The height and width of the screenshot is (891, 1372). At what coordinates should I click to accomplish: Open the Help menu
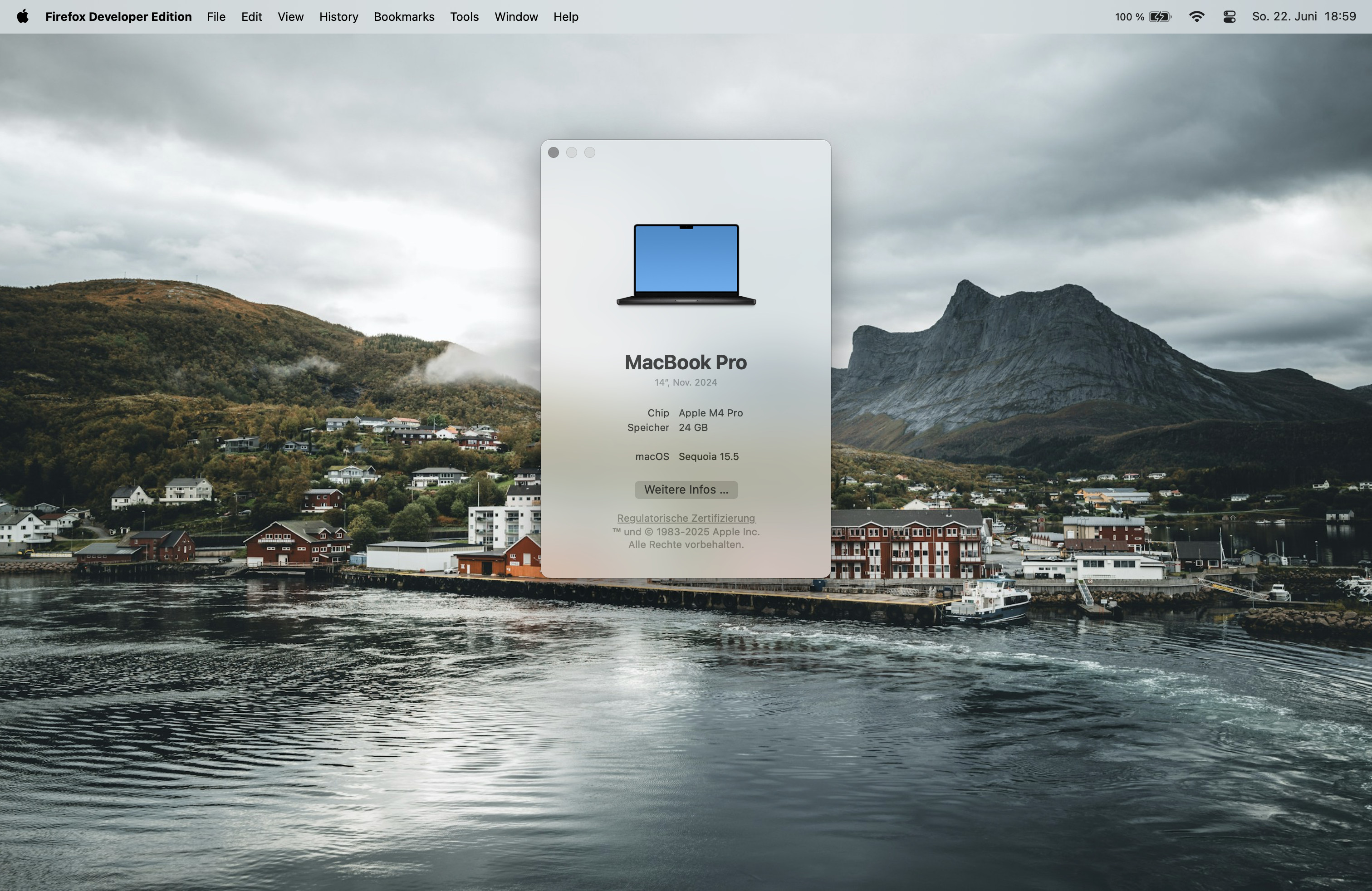coord(565,17)
